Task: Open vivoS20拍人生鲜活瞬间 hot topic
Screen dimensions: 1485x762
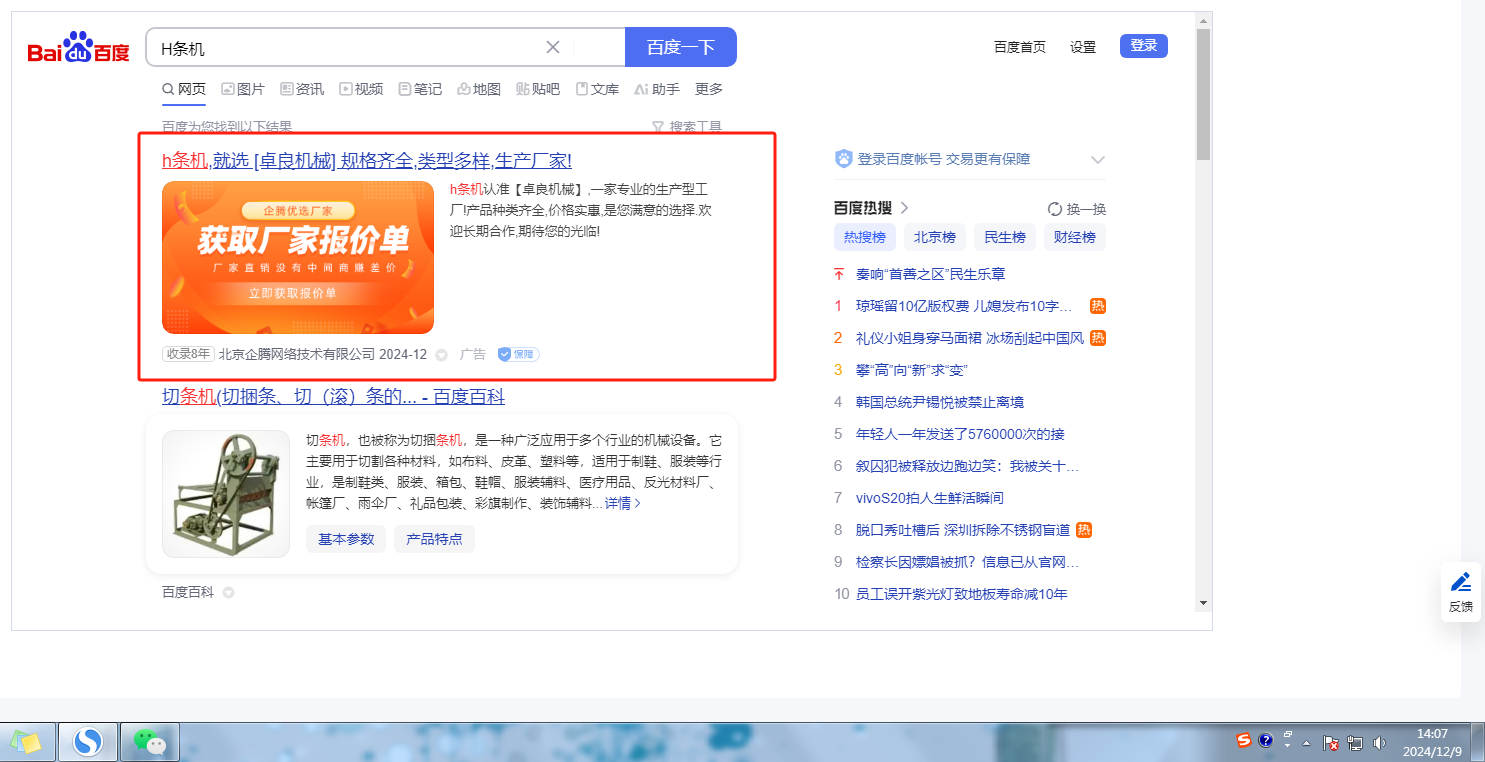Action: [x=930, y=498]
